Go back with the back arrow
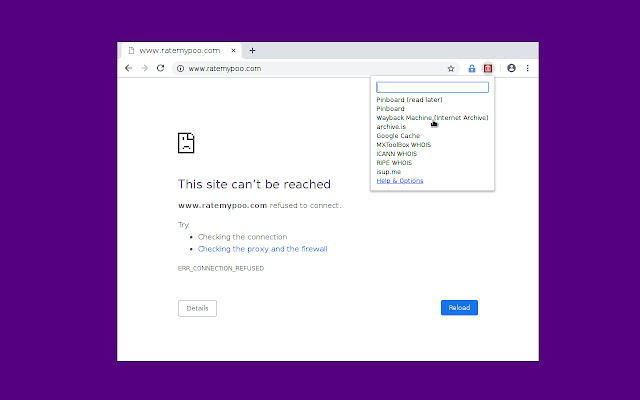 point(129,68)
